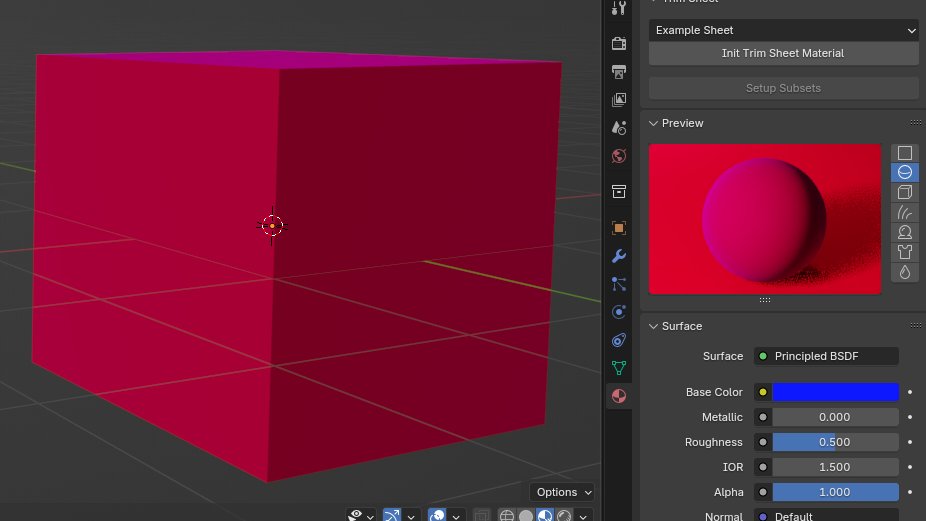The image size is (926, 521).
Task: Open the Example Sheet trim sheet dropdown
Action: pos(784,30)
